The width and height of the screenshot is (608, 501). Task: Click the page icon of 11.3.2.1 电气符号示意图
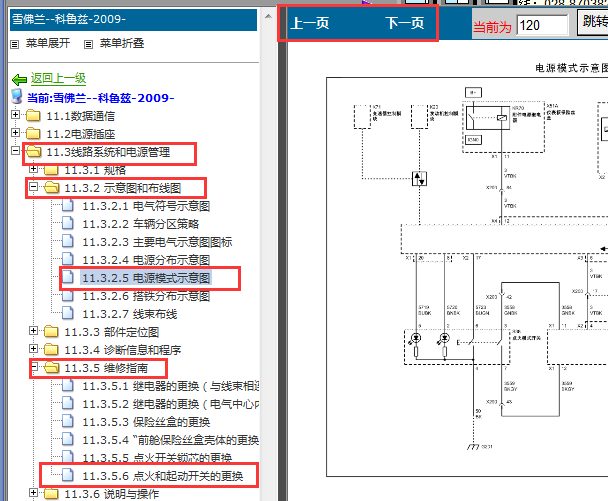pyautogui.click(x=68, y=205)
